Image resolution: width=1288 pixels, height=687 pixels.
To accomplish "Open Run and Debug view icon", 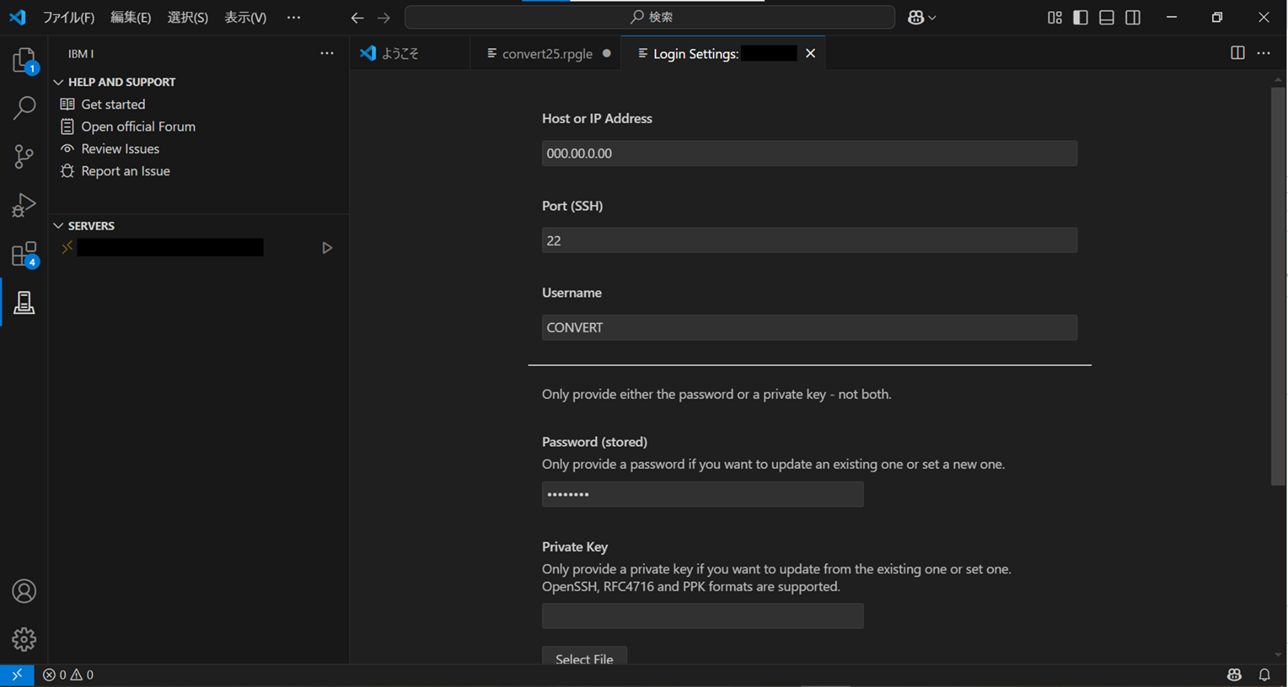I will pos(24,205).
